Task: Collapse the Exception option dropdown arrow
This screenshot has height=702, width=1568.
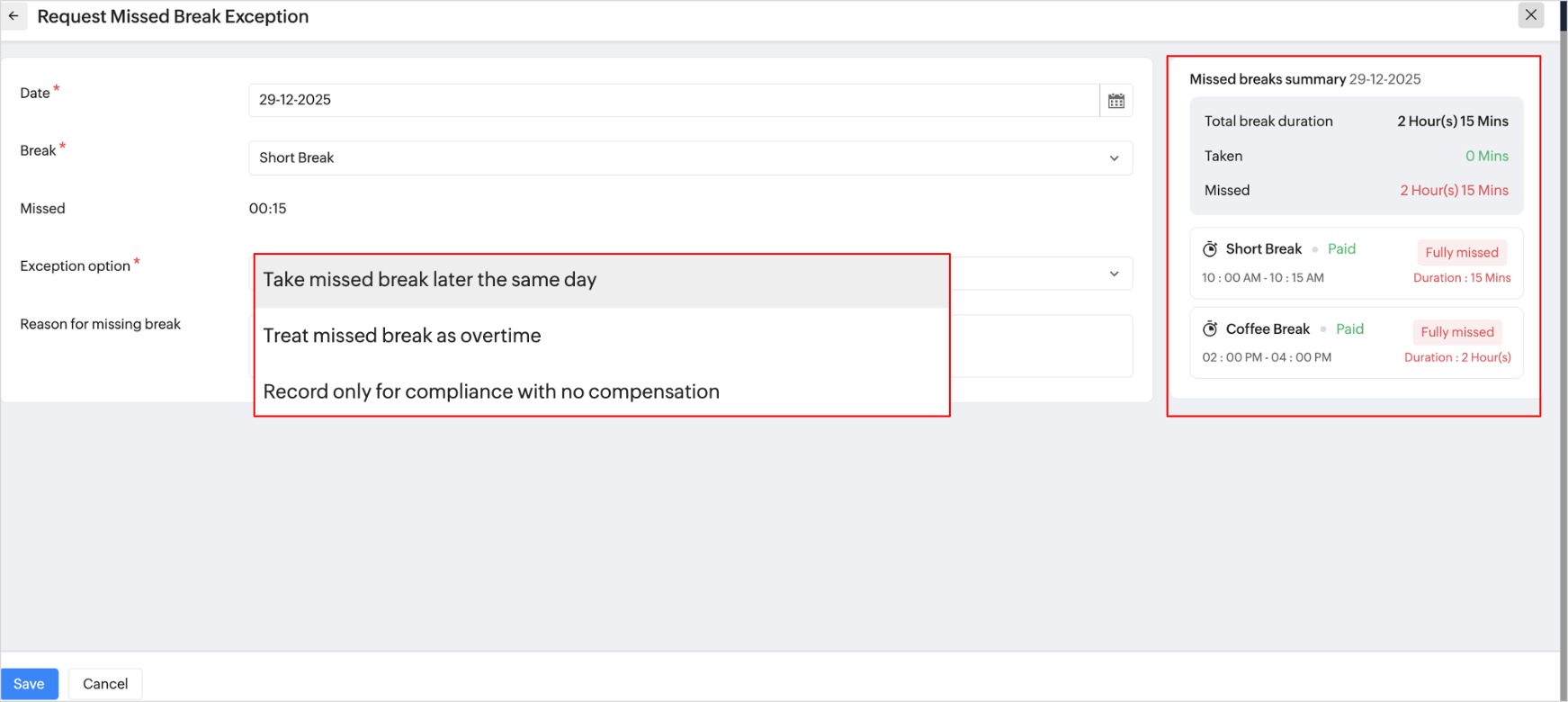Action: pyautogui.click(x=1114, y=274)
